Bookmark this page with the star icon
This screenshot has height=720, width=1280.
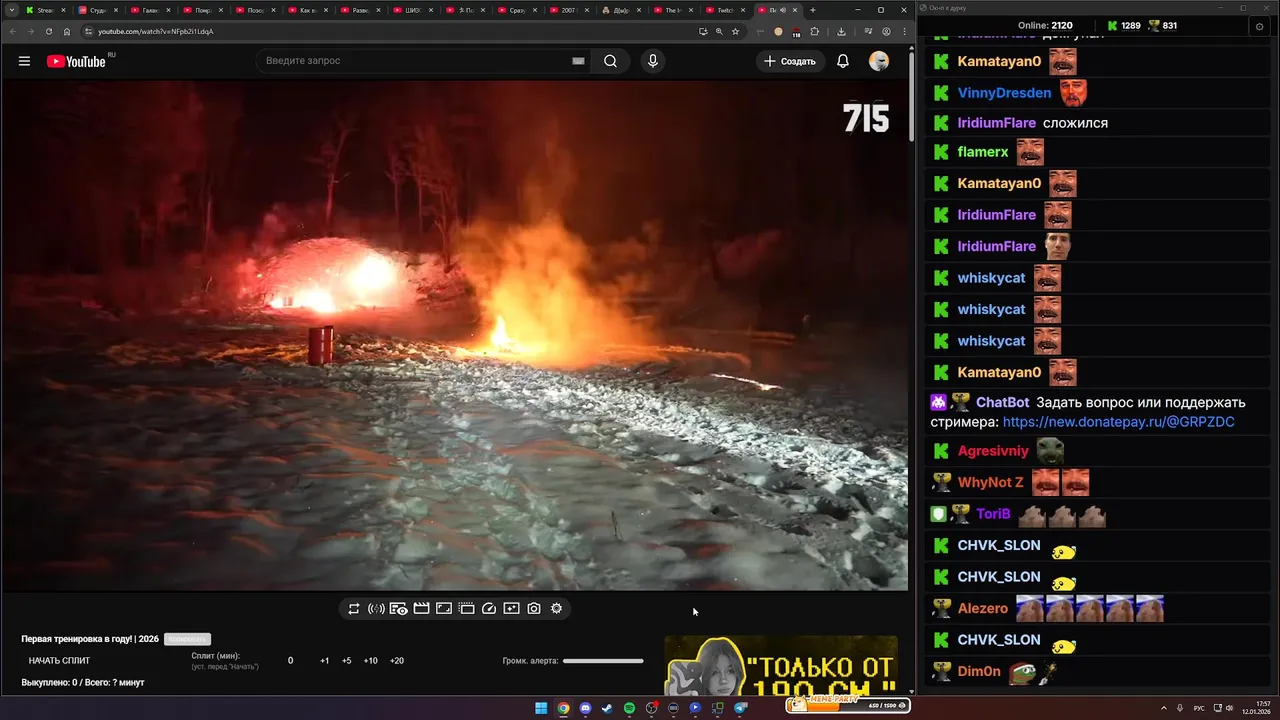735,31
